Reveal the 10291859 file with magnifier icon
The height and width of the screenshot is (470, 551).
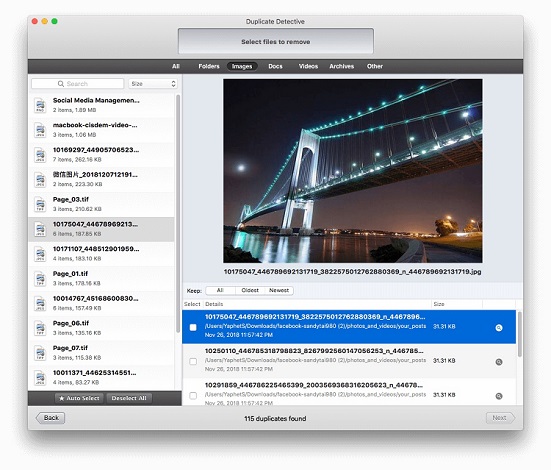[499, 396]
